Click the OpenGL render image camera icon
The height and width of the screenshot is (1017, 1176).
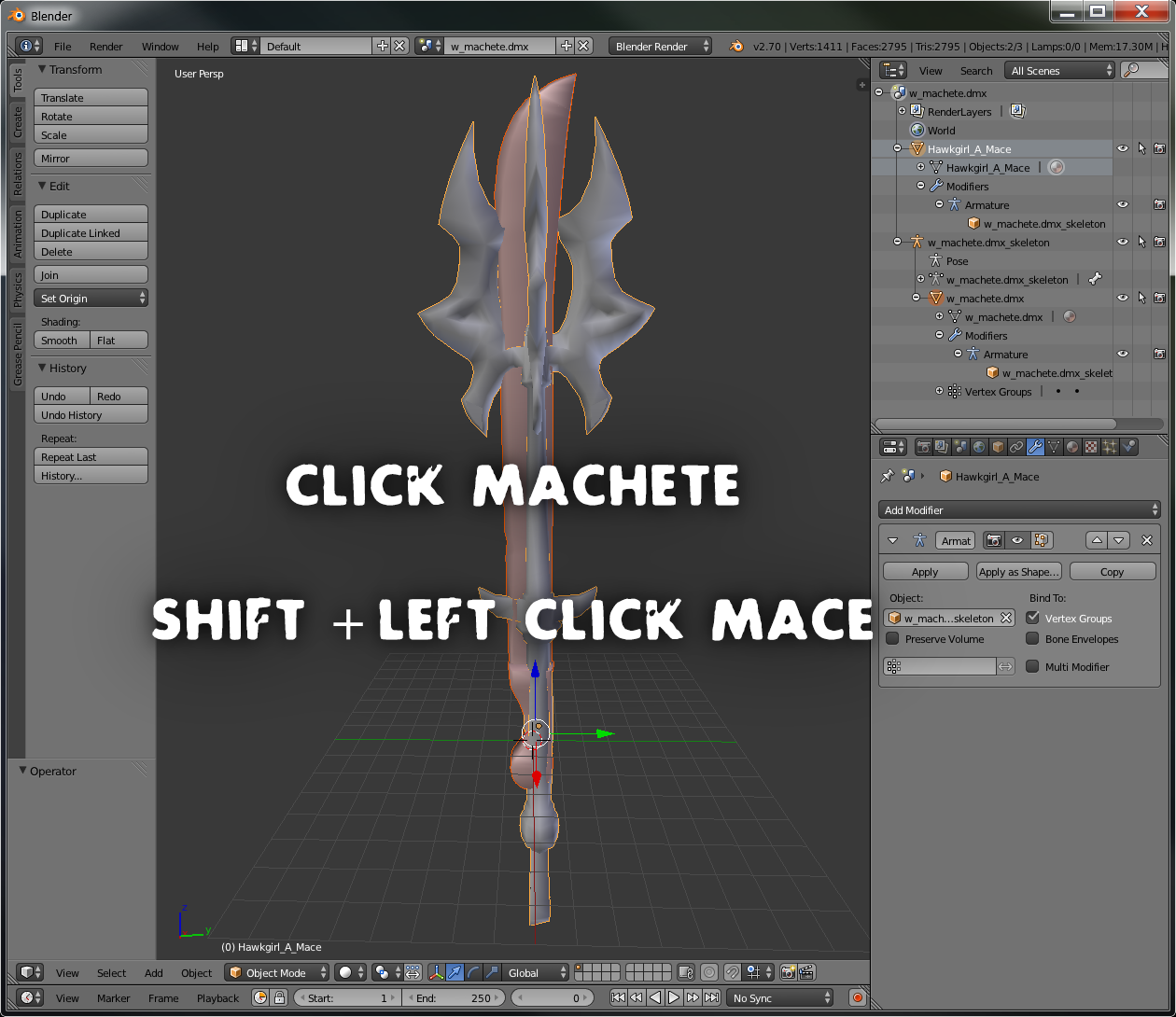tap(788, 972)
